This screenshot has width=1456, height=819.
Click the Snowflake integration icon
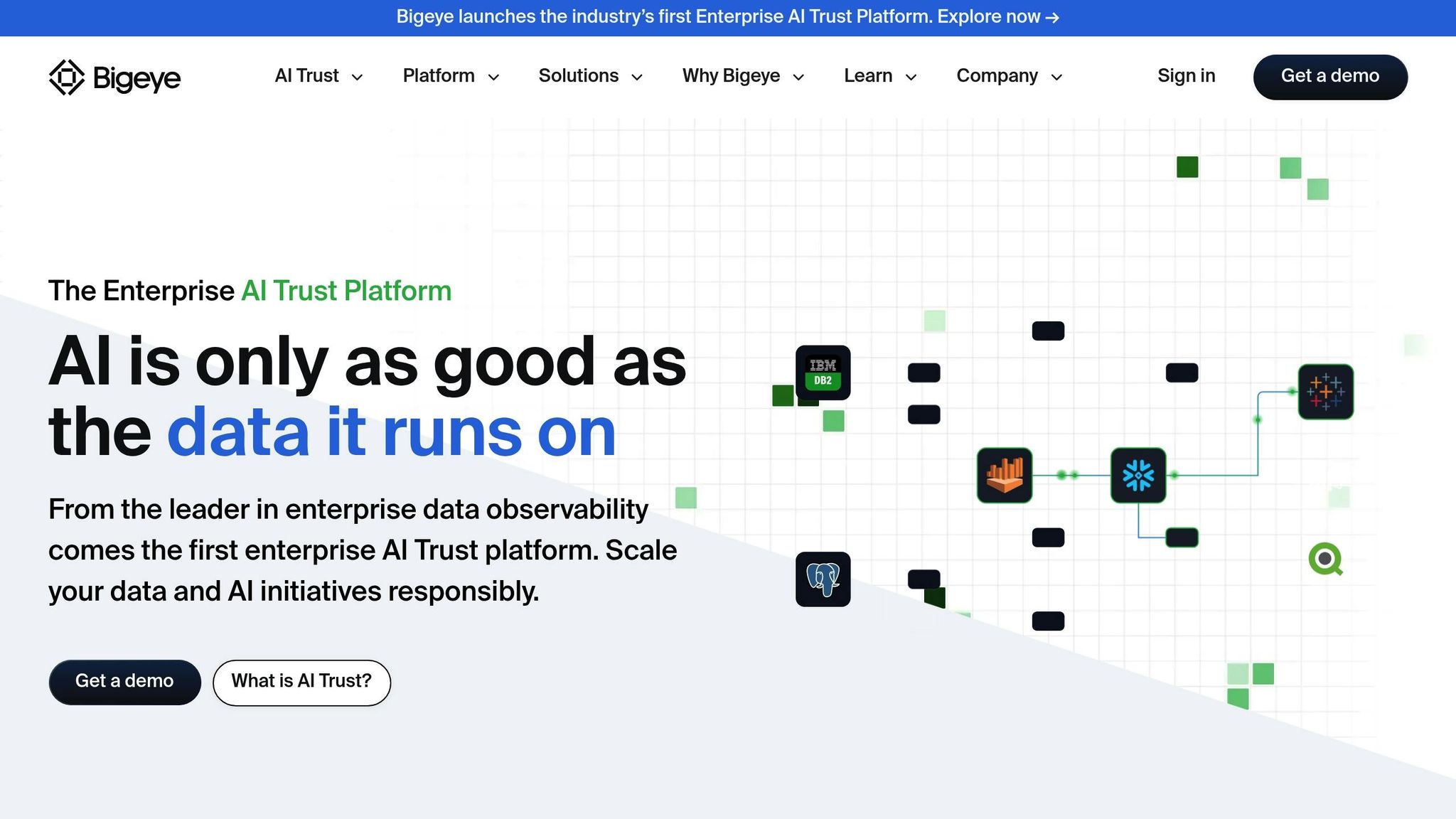(1137, 475)
